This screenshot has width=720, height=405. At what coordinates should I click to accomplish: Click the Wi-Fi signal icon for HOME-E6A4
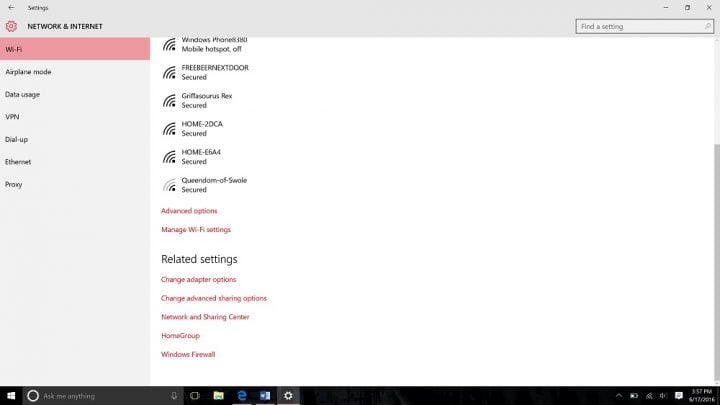tap(169, 157)
